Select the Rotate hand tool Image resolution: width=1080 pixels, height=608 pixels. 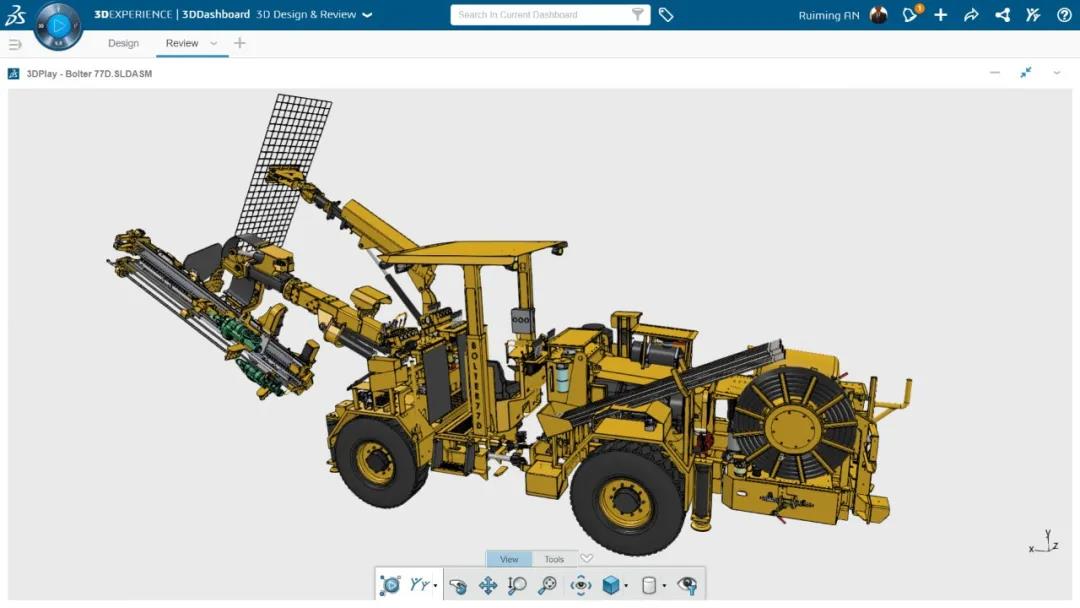pyautogui.click(x=457, y=585)
